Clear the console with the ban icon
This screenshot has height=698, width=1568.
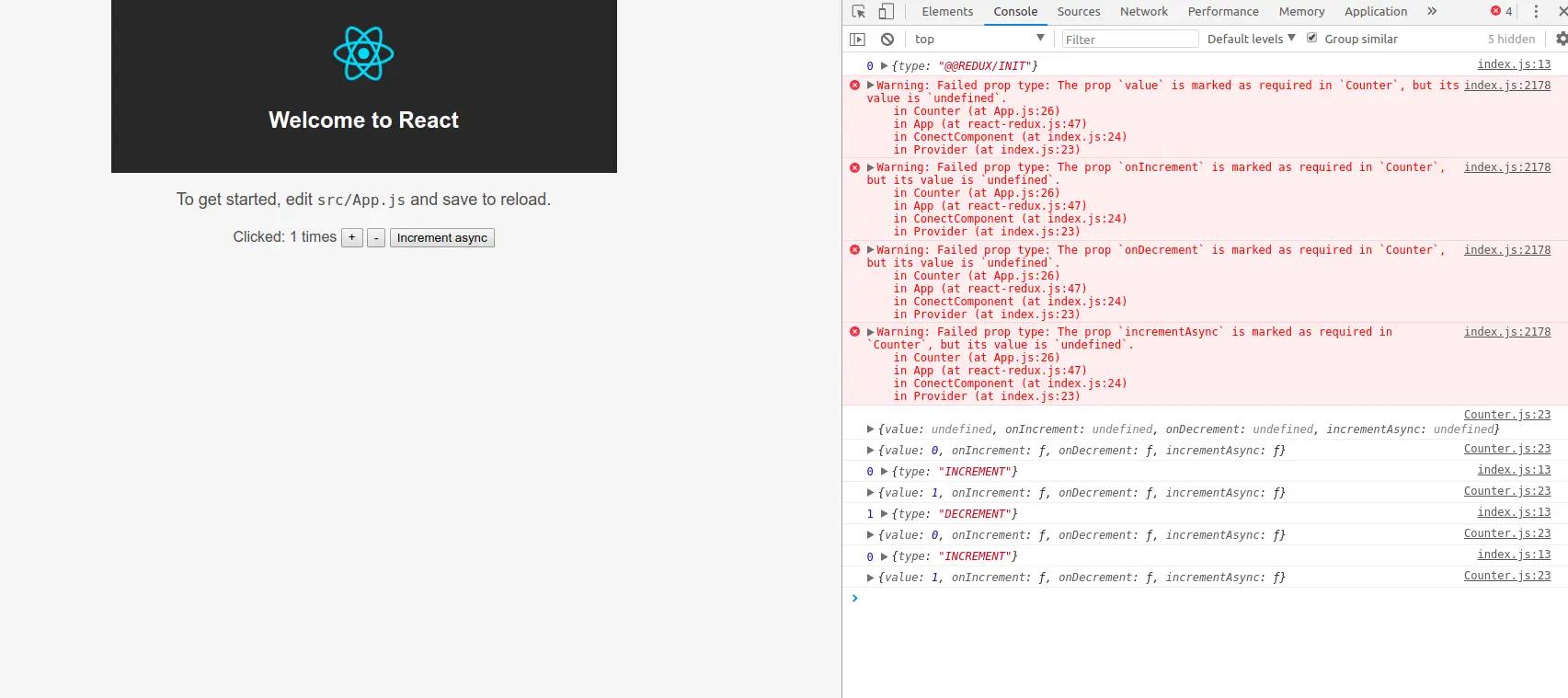pyautogui.click(x=887, y=40)
